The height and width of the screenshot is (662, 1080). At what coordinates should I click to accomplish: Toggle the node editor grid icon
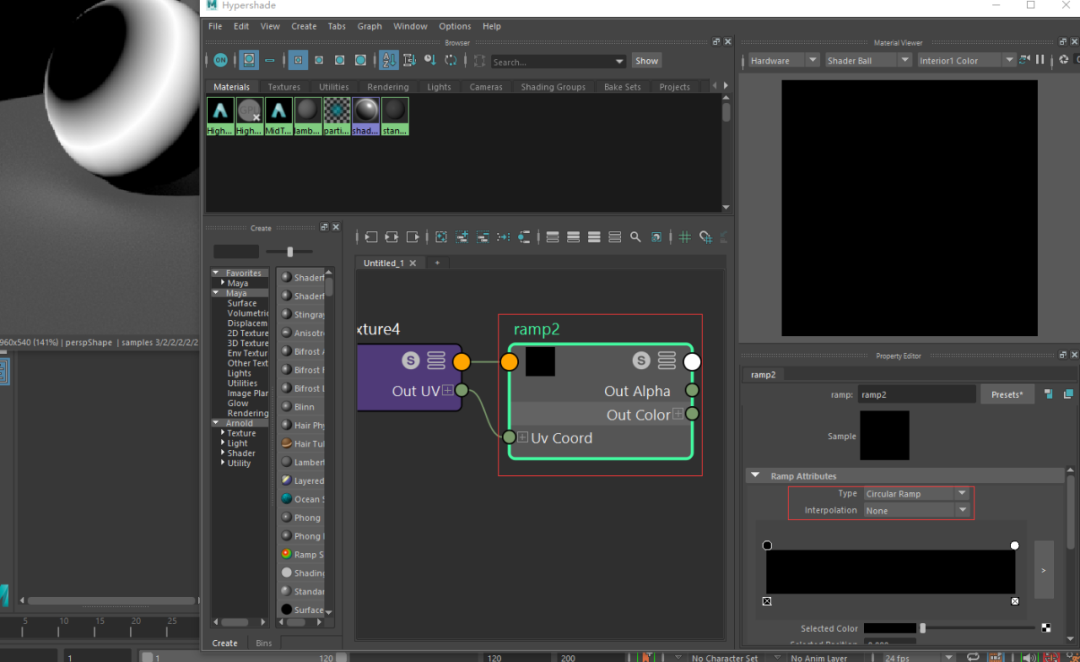point(685,237)
